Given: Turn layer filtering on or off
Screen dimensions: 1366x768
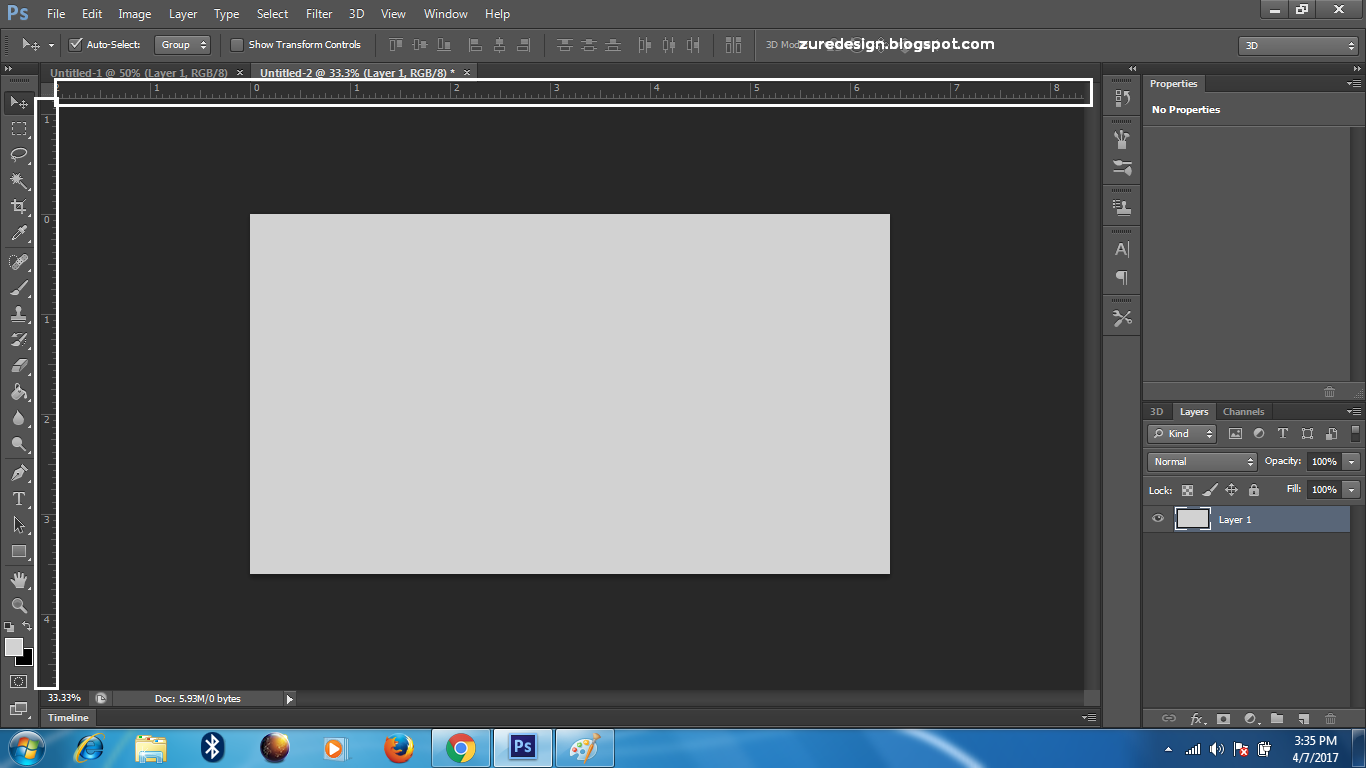Looking at the screenshot, I should point(1355,433).
